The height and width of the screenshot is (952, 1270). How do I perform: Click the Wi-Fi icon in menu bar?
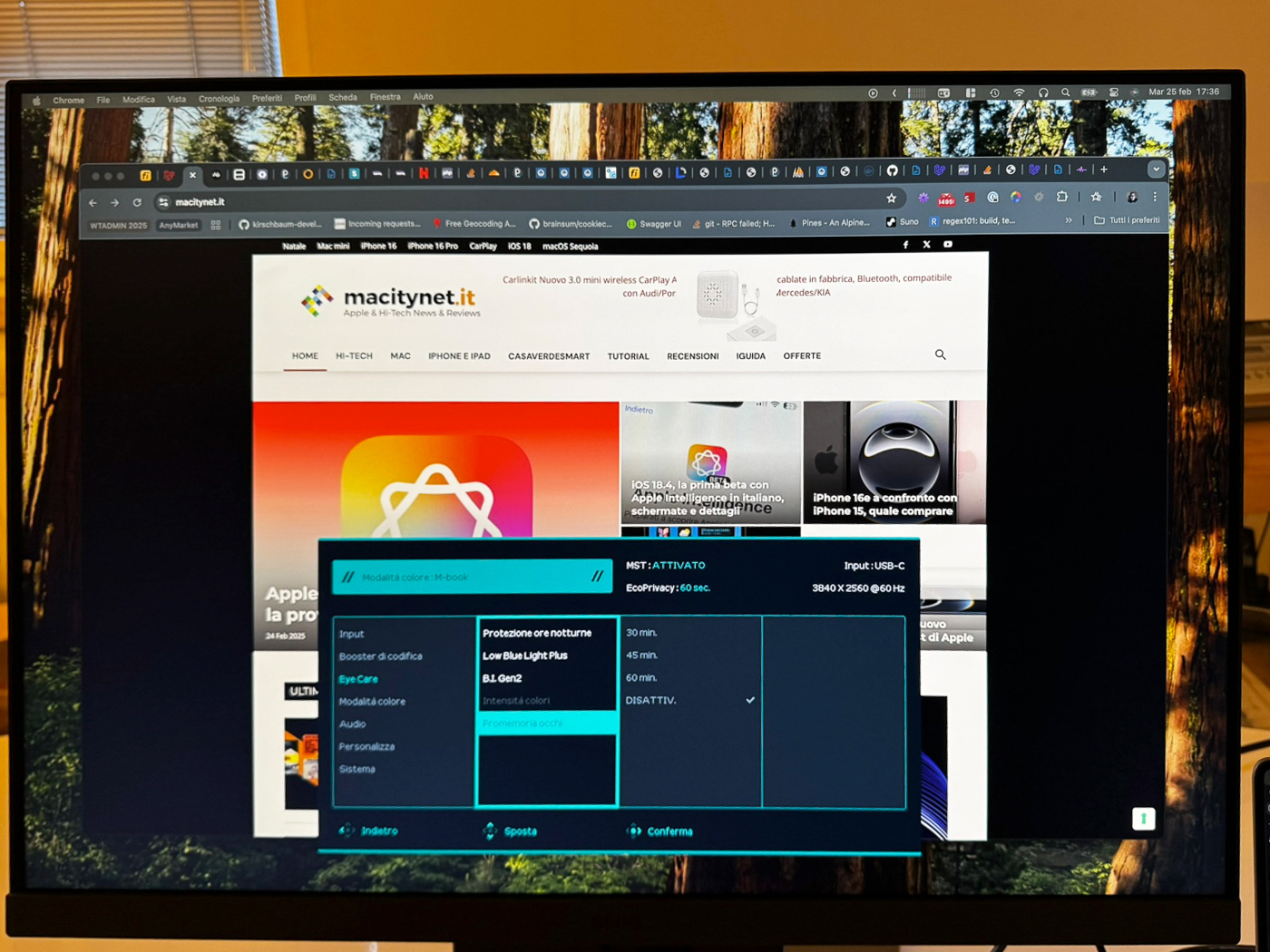click(x=1019, y=92)
